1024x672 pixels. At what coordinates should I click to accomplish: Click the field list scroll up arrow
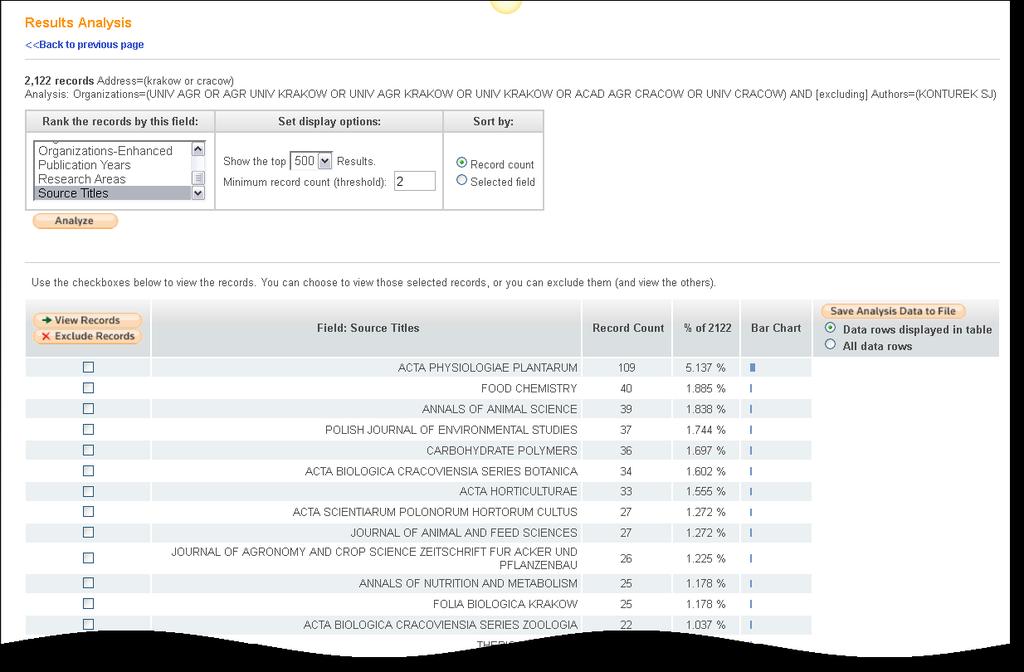pyautogui.click(x=198, y=150)
